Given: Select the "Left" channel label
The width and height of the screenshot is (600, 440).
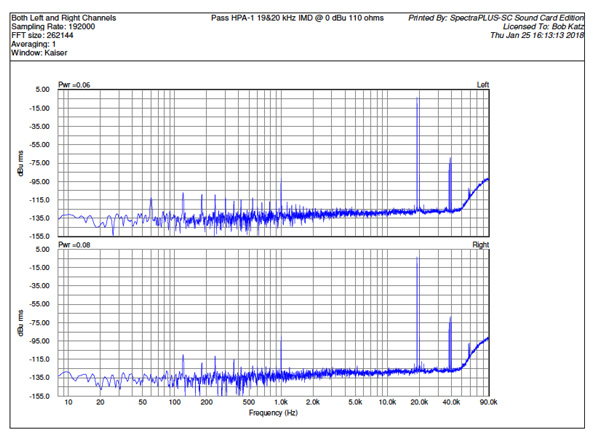Looking at the screenshot, I should pyautogui.click(x=483, y=85).
